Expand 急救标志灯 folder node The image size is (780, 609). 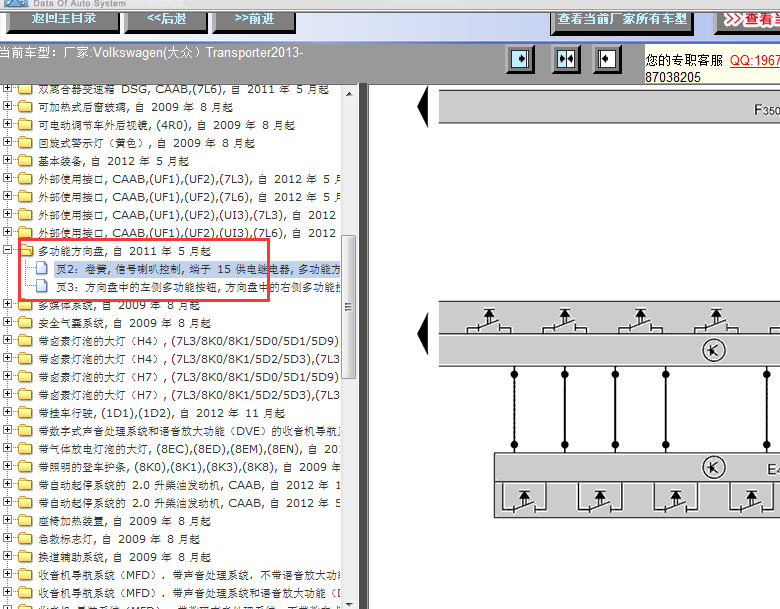coord(7,537)
